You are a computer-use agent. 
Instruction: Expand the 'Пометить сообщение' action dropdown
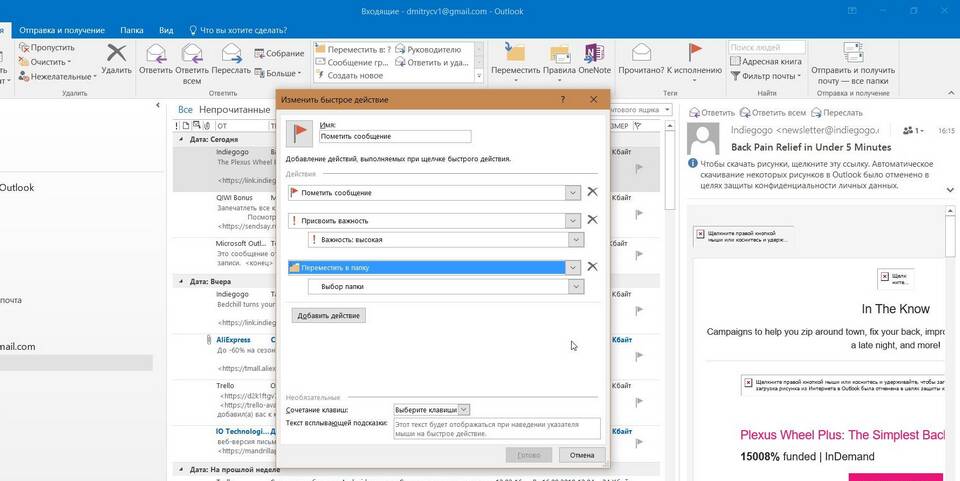pos(572,192)
